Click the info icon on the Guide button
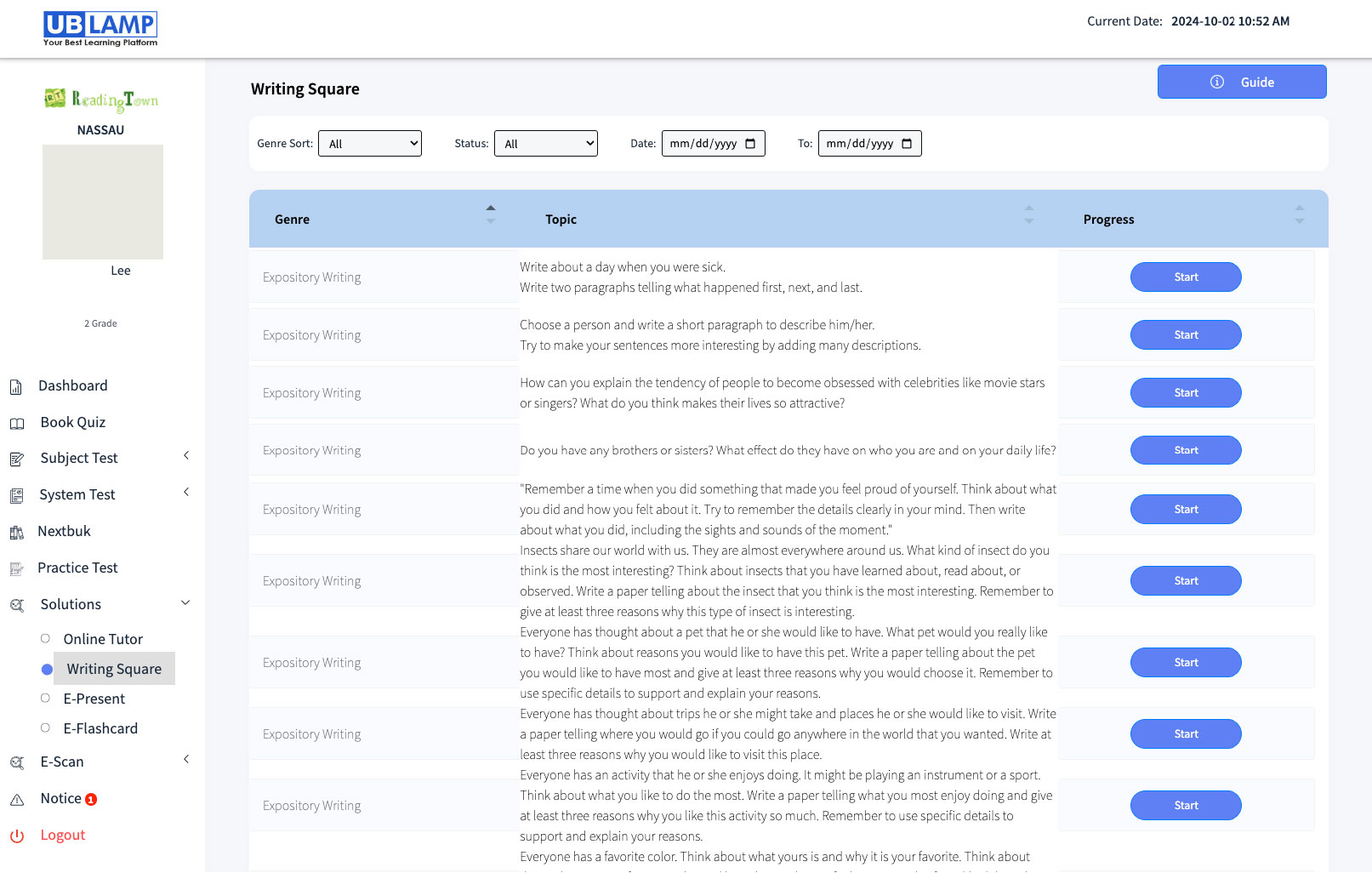1372x873 pixels. pyautogui.click(x=1217, y=82)
